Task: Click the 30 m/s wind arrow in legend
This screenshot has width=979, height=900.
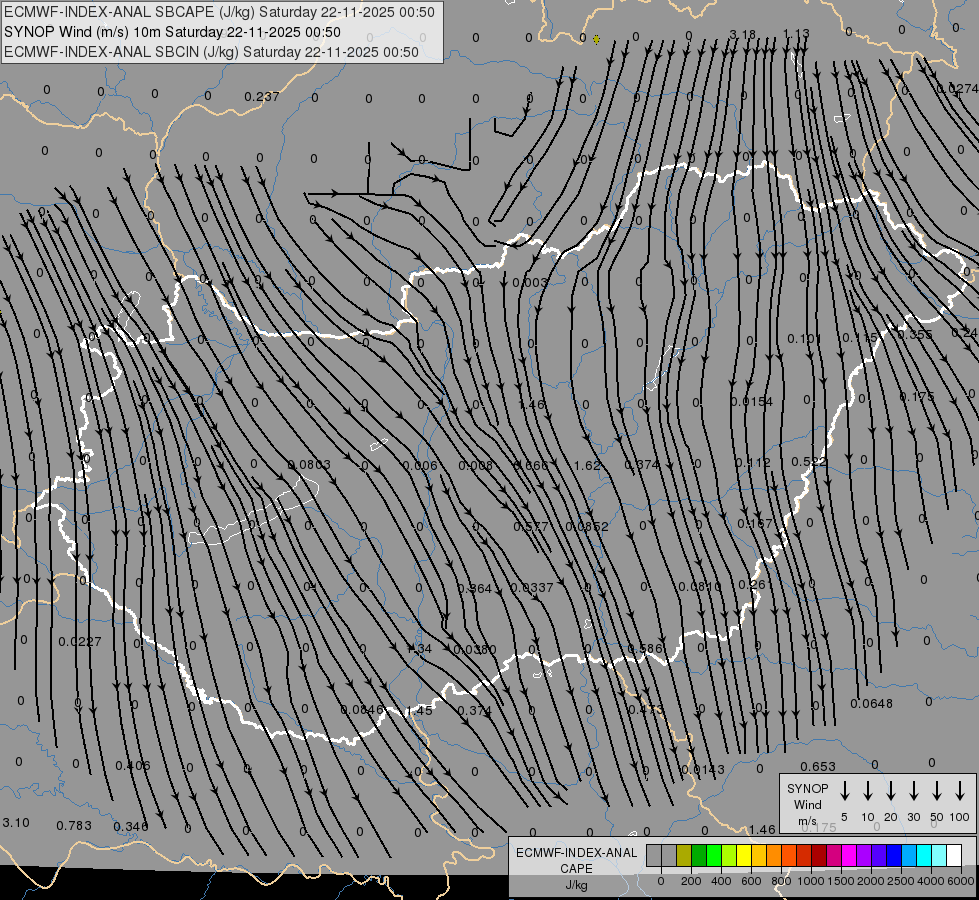Action: click(x=914, y=791)
